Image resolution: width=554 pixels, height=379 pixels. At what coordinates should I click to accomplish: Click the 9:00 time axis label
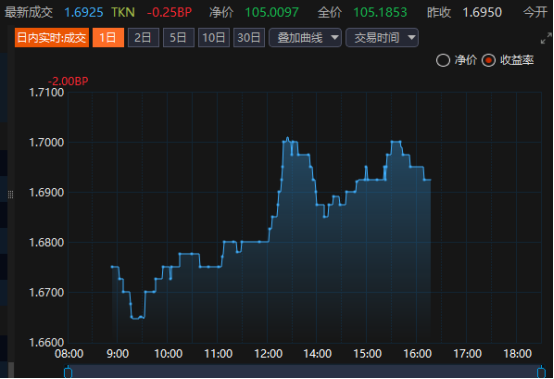point(118,354)
